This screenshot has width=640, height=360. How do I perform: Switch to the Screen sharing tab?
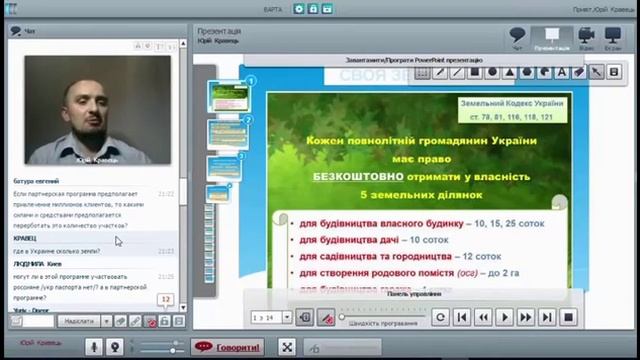(613, 38)
